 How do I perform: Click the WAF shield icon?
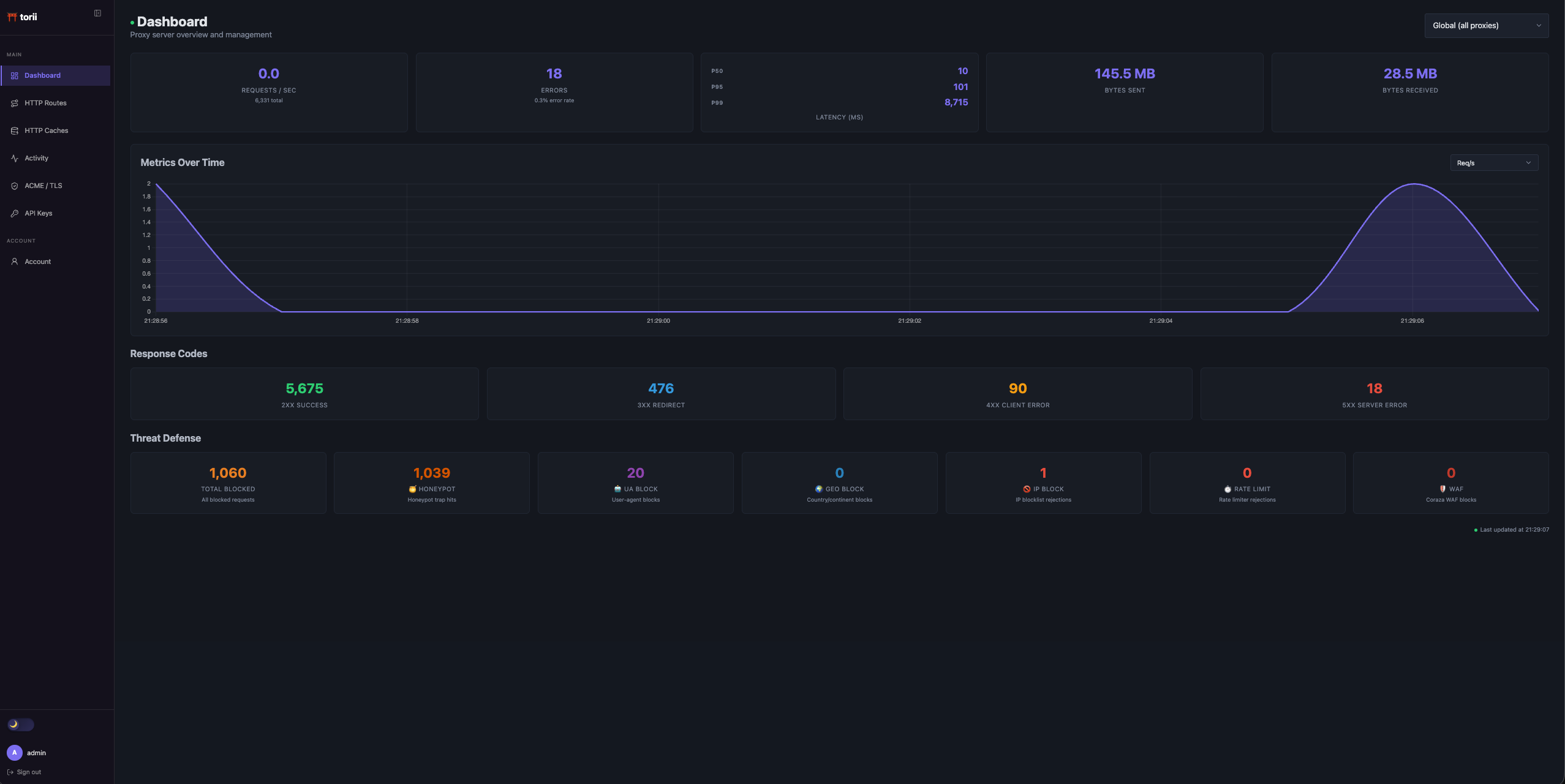tap(1442, 489)
